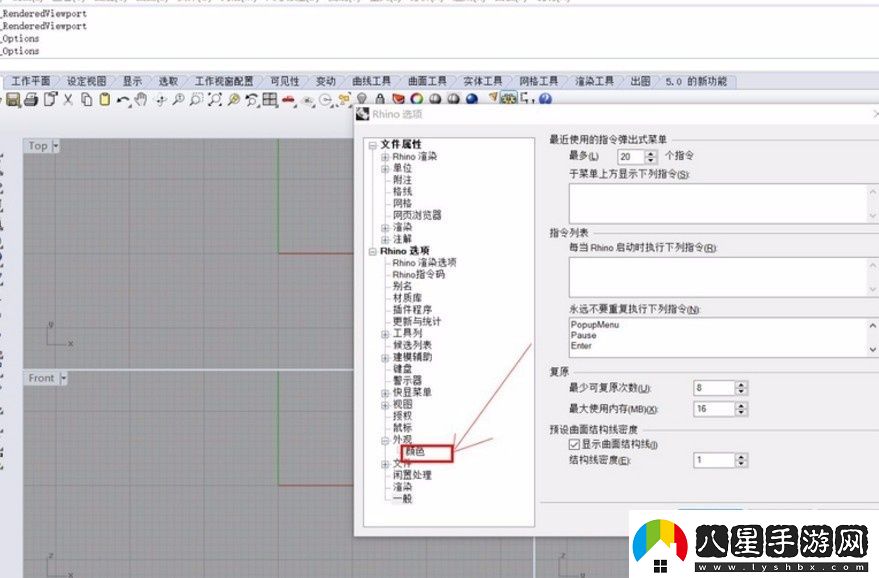Click the Copy icon

[87, 100]
